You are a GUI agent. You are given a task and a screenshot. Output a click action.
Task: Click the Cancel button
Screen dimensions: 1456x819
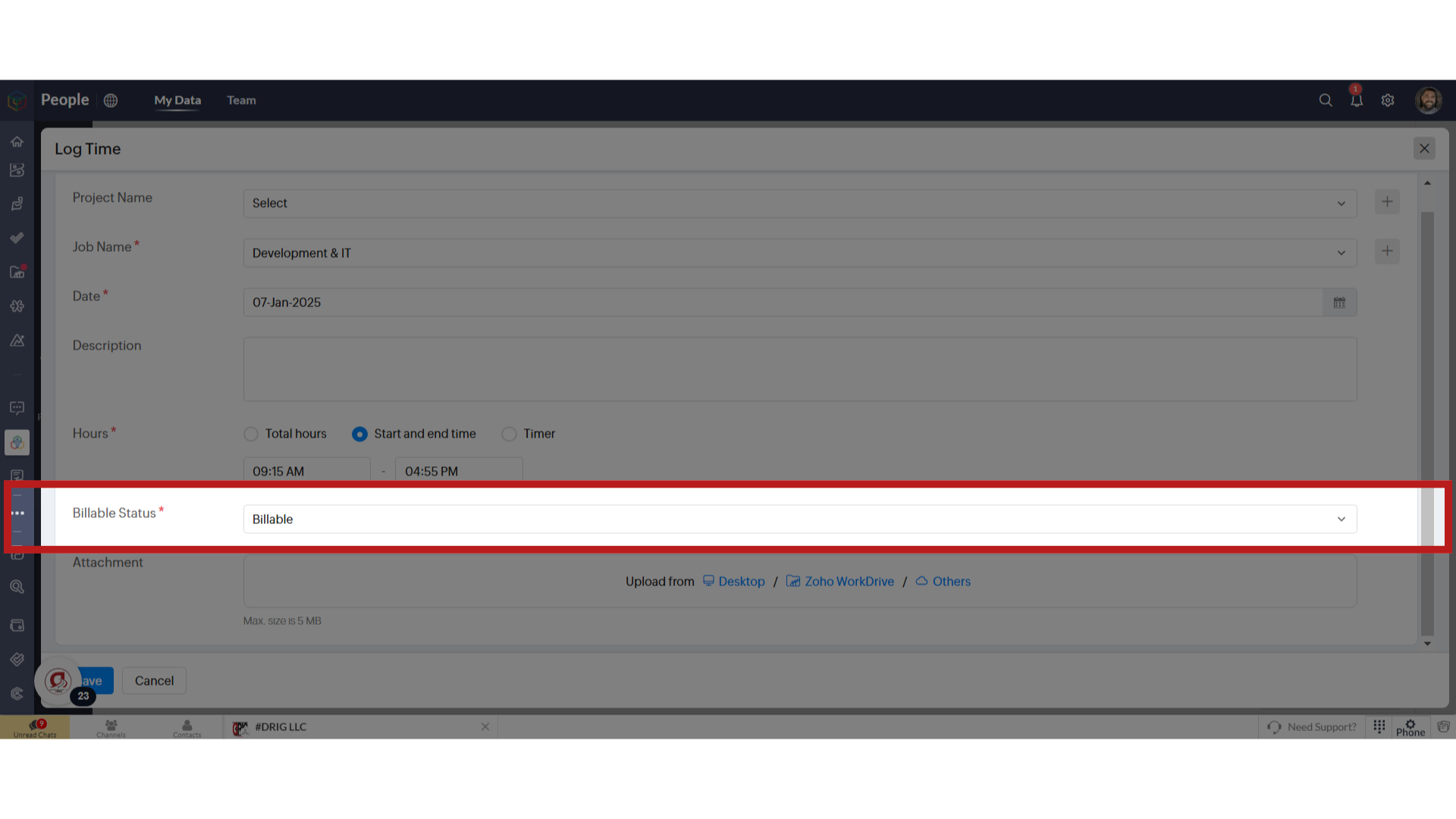point(154,680)
